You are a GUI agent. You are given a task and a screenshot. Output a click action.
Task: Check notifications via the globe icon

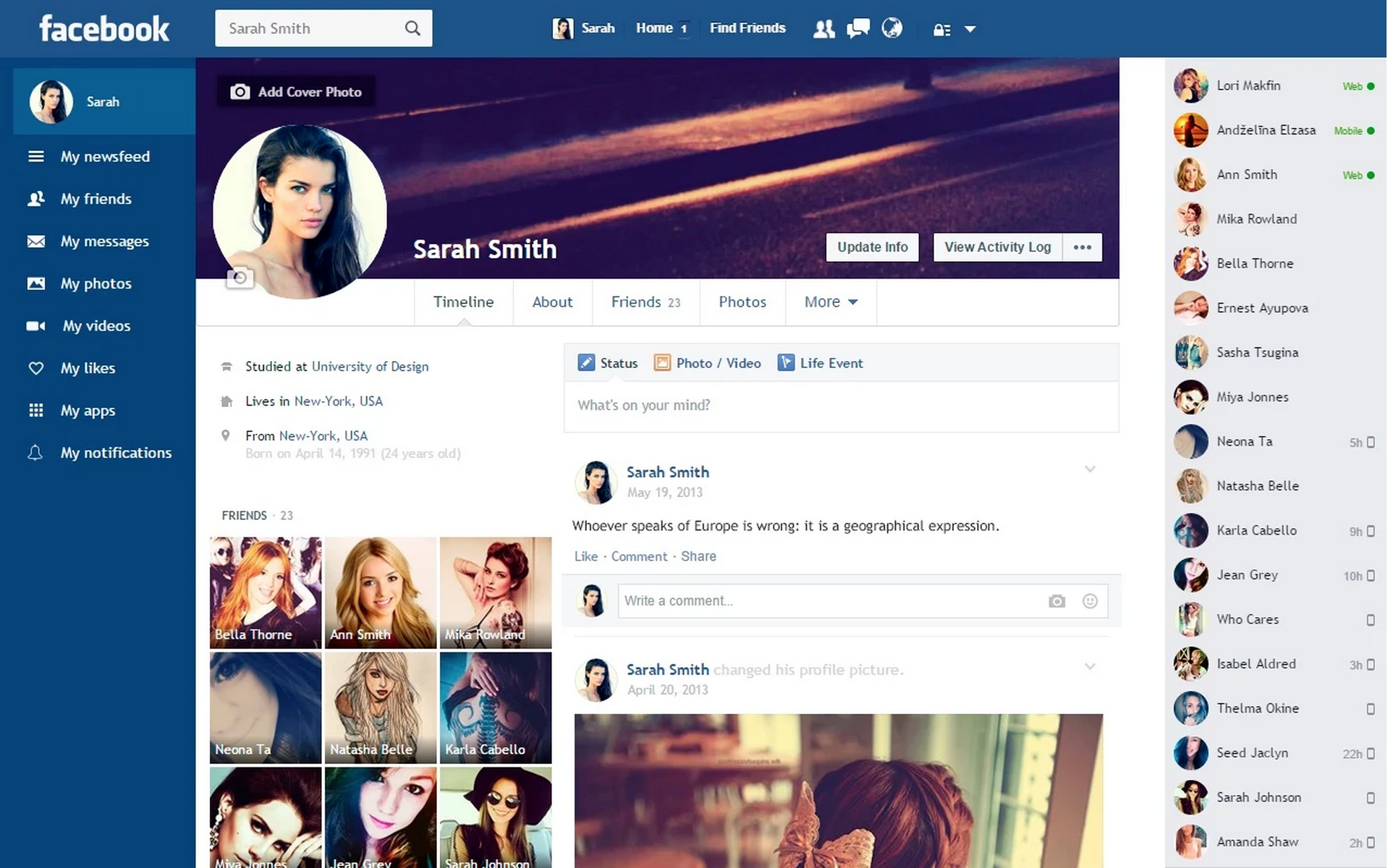(892, 28)
